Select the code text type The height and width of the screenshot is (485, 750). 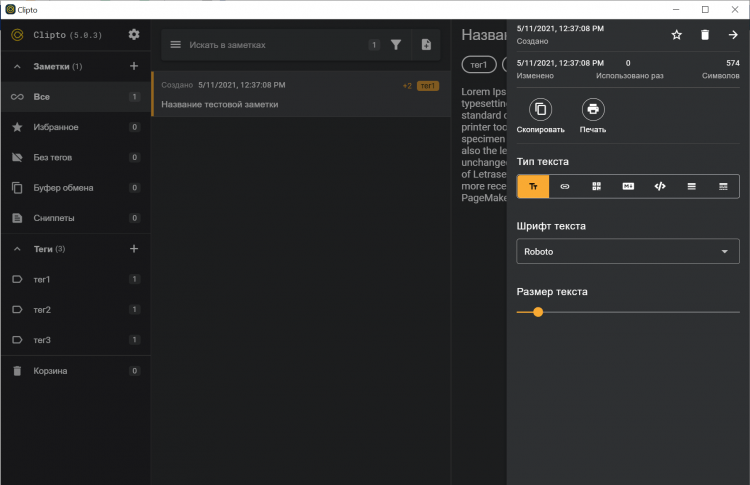tap(660, 186)
